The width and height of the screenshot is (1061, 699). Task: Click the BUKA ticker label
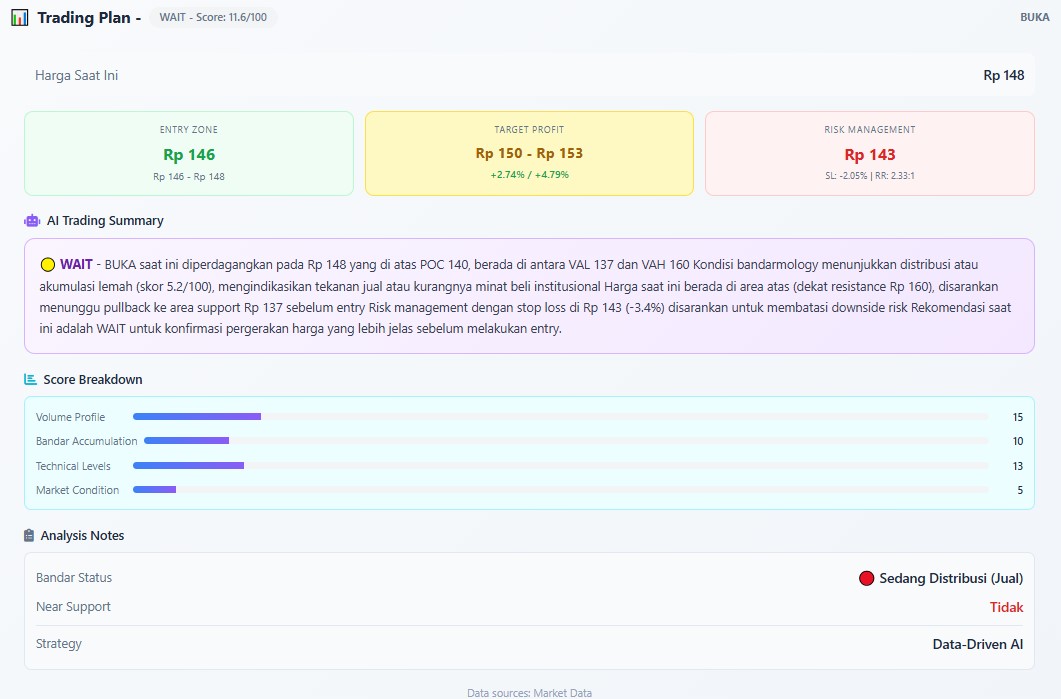1034,18
